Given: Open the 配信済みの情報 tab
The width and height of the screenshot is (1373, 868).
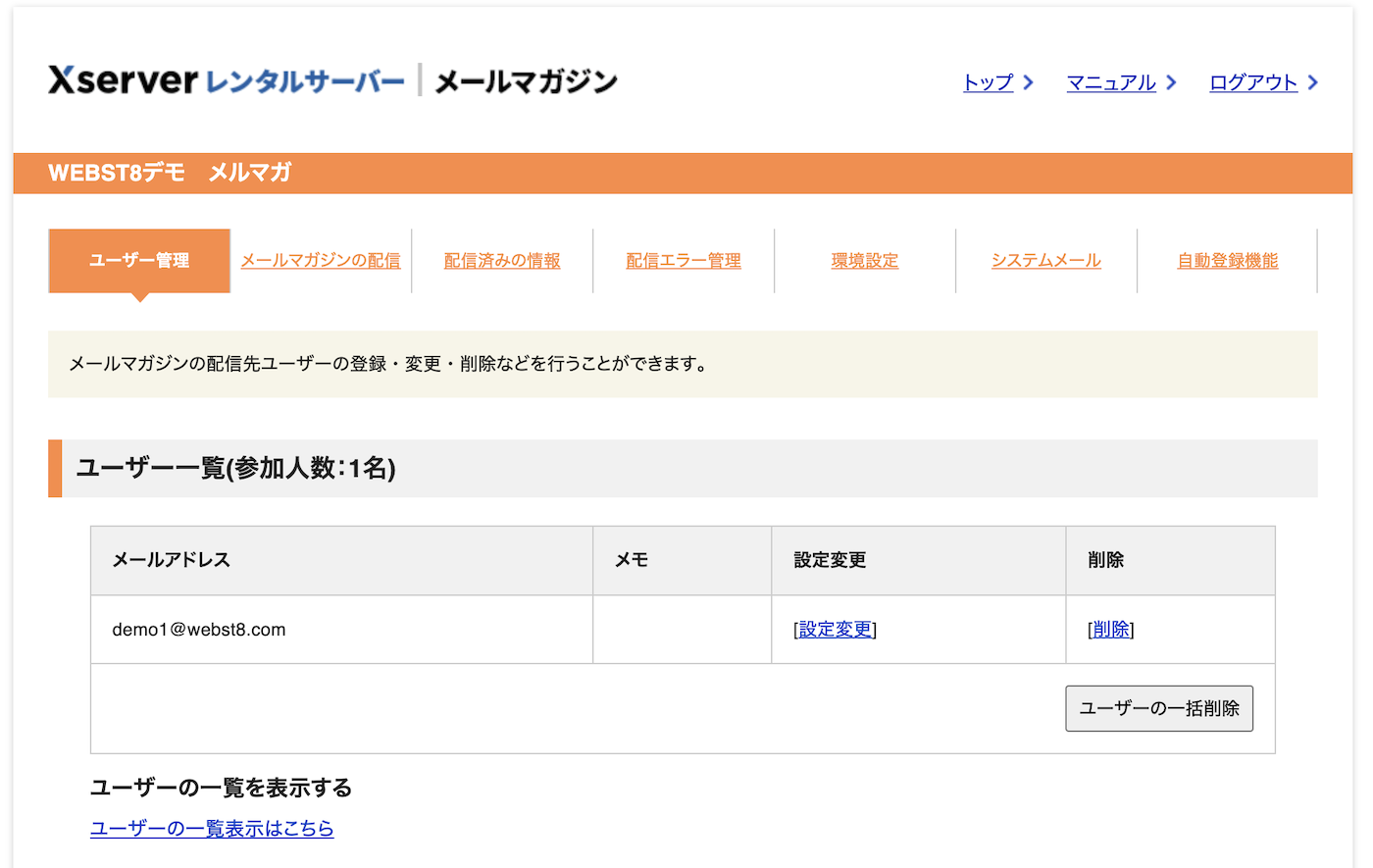Looking at the screenshot, I should pyautogui.click(x=502, y=261).
